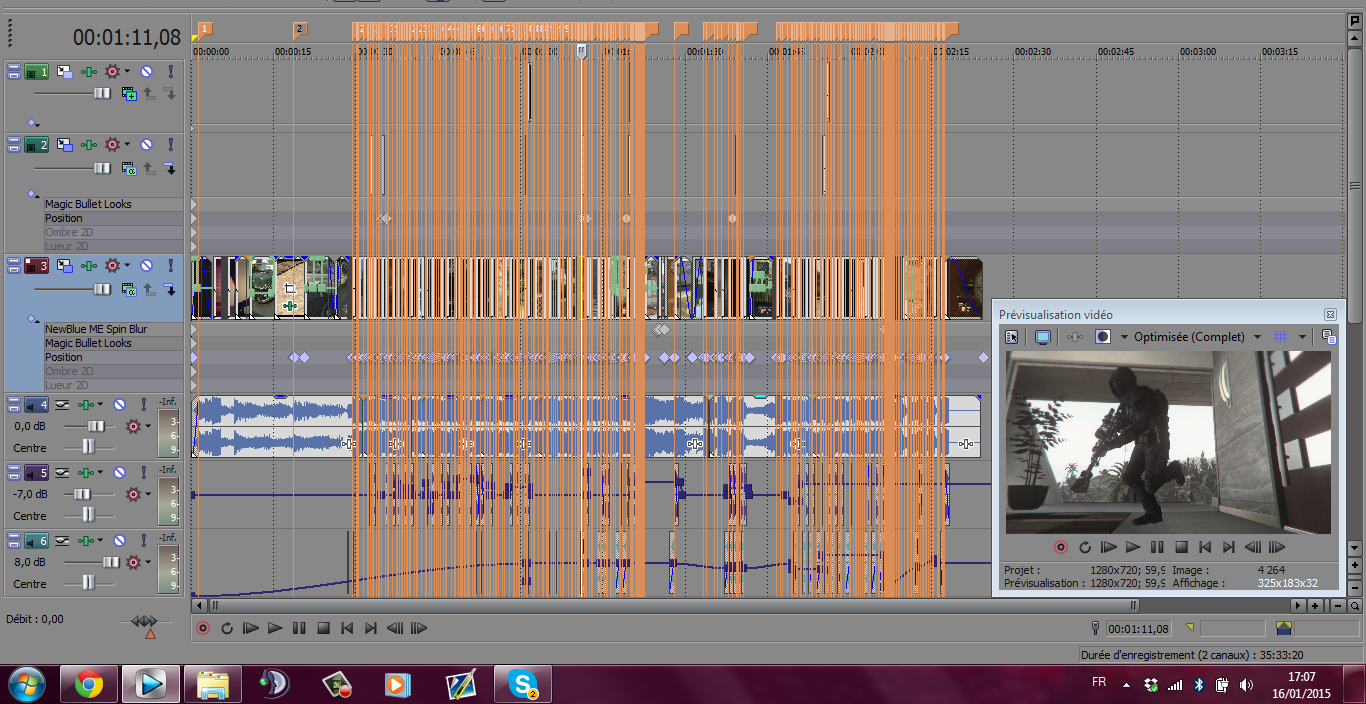Viewport: 1366px width, 704px height.
Task: Select Position row on track 3
Action: [x=113, y=357]
